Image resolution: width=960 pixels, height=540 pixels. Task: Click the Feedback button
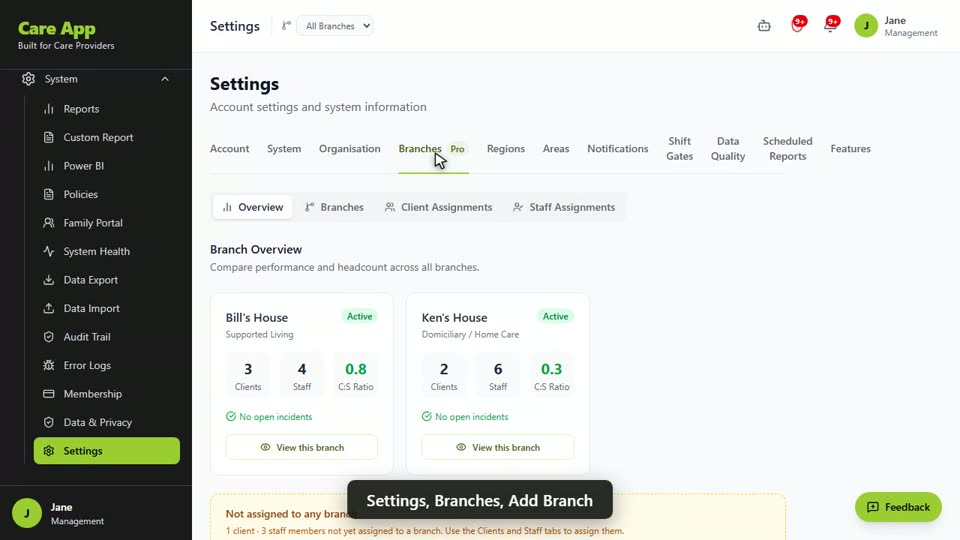pyautogui.click(x=898, y=507)
